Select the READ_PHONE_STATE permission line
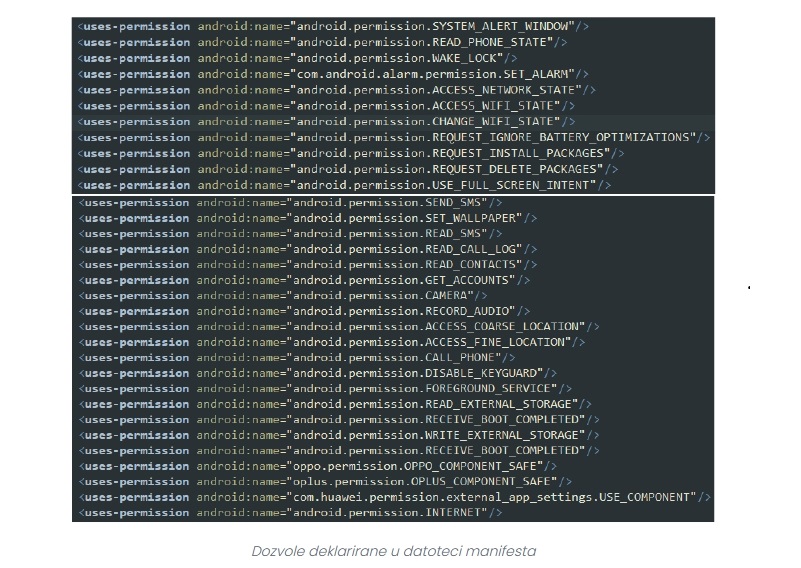The height and width of the screenshot is (568, 801). 322,42
